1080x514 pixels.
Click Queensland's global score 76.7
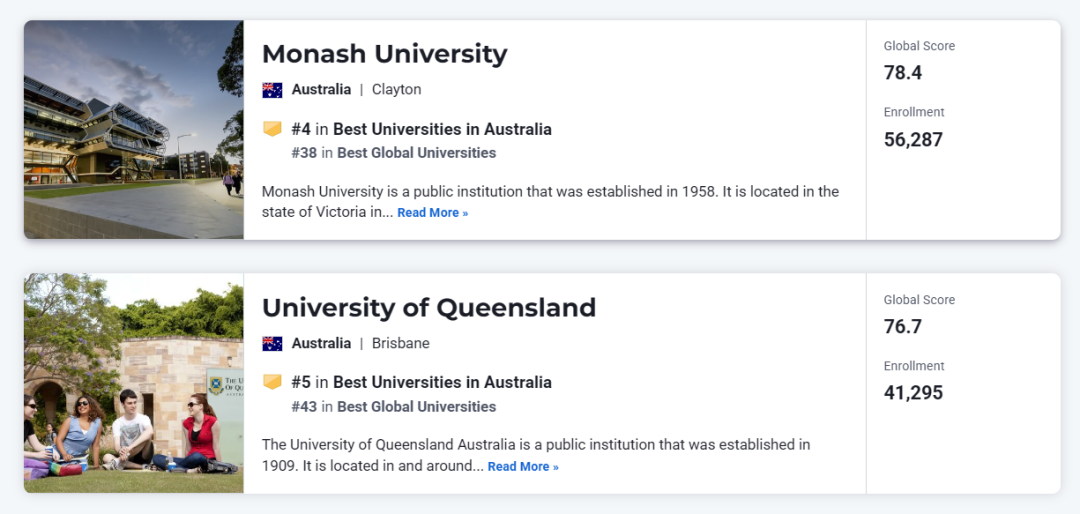[903, 327]
